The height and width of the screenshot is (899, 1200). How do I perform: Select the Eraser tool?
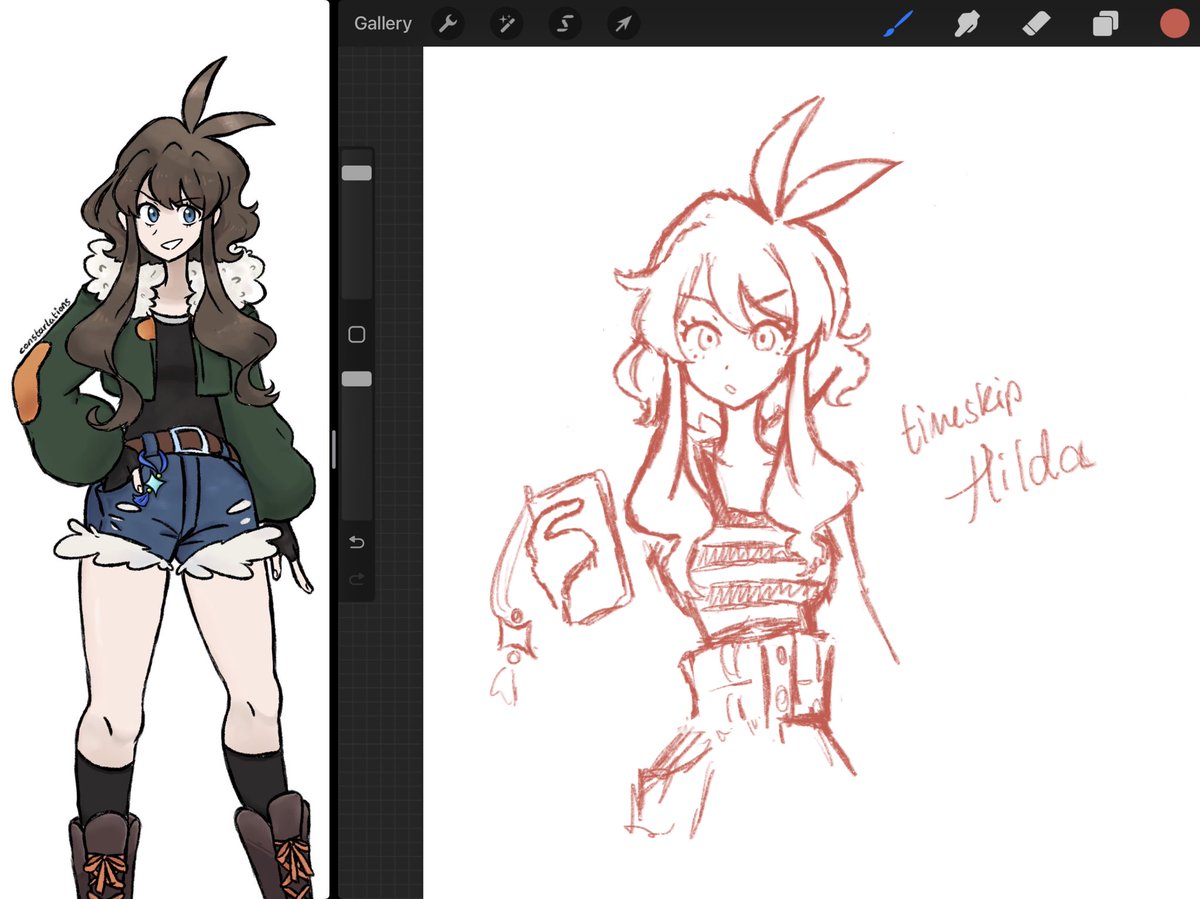point(1036,23)
